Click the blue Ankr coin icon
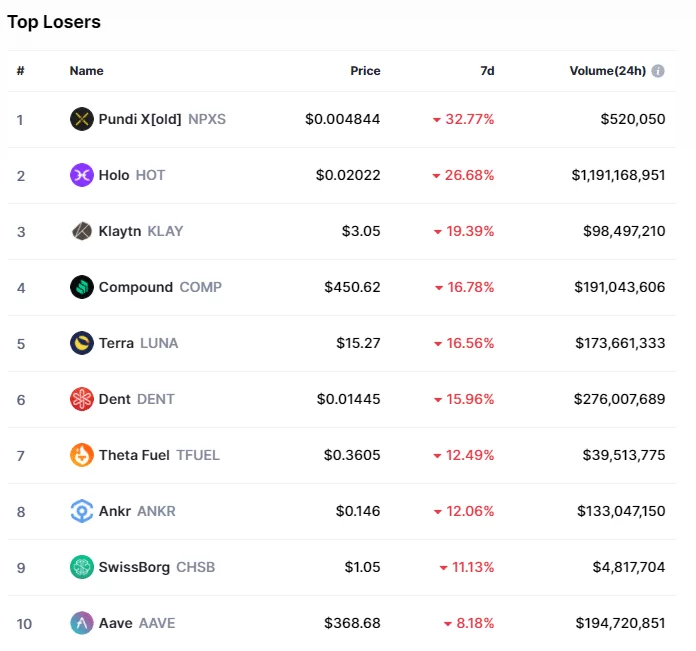 82,512
